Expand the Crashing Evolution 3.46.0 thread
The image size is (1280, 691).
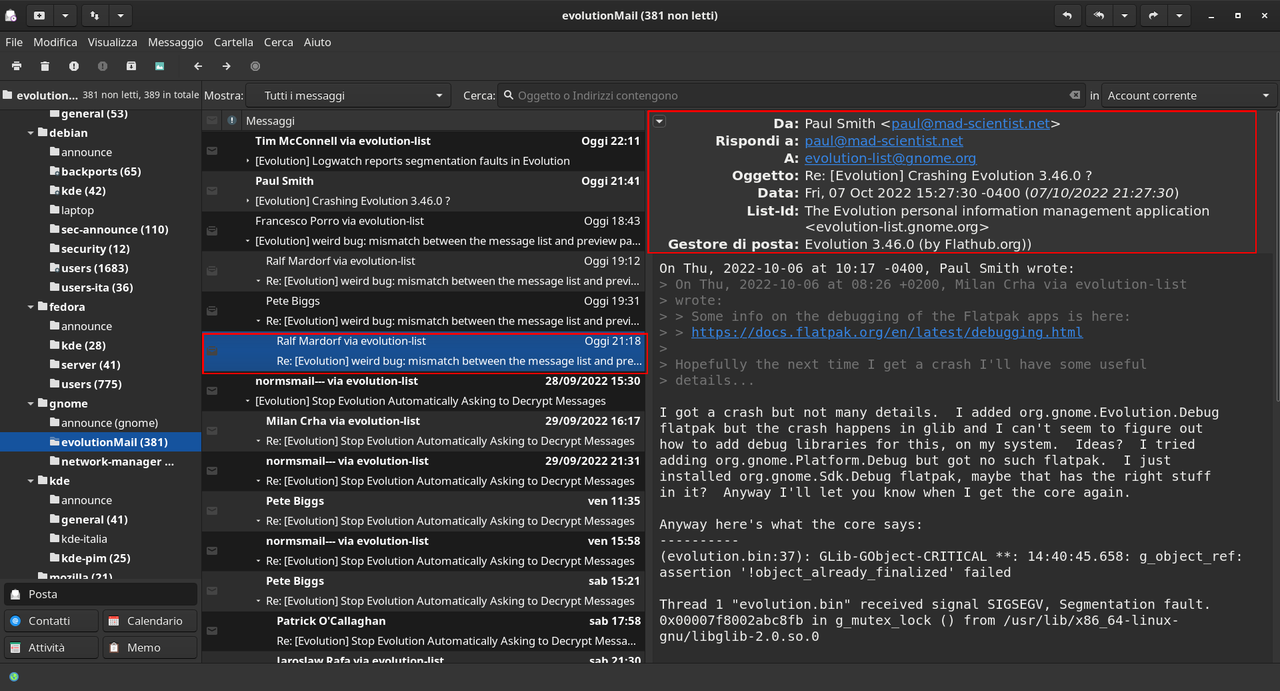[x=248, y=201]
